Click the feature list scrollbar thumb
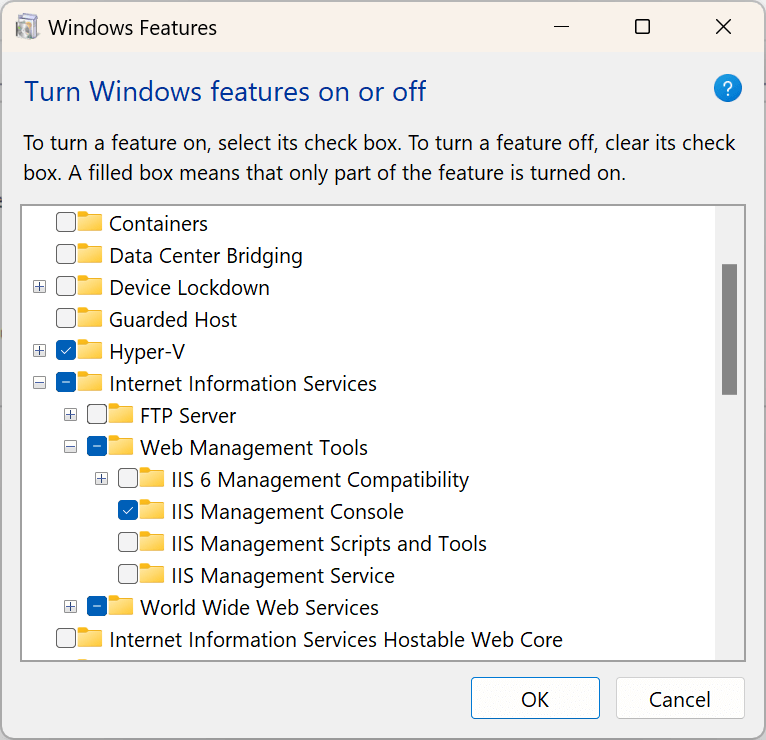766x740 pixels. click(x=729, y=329)
